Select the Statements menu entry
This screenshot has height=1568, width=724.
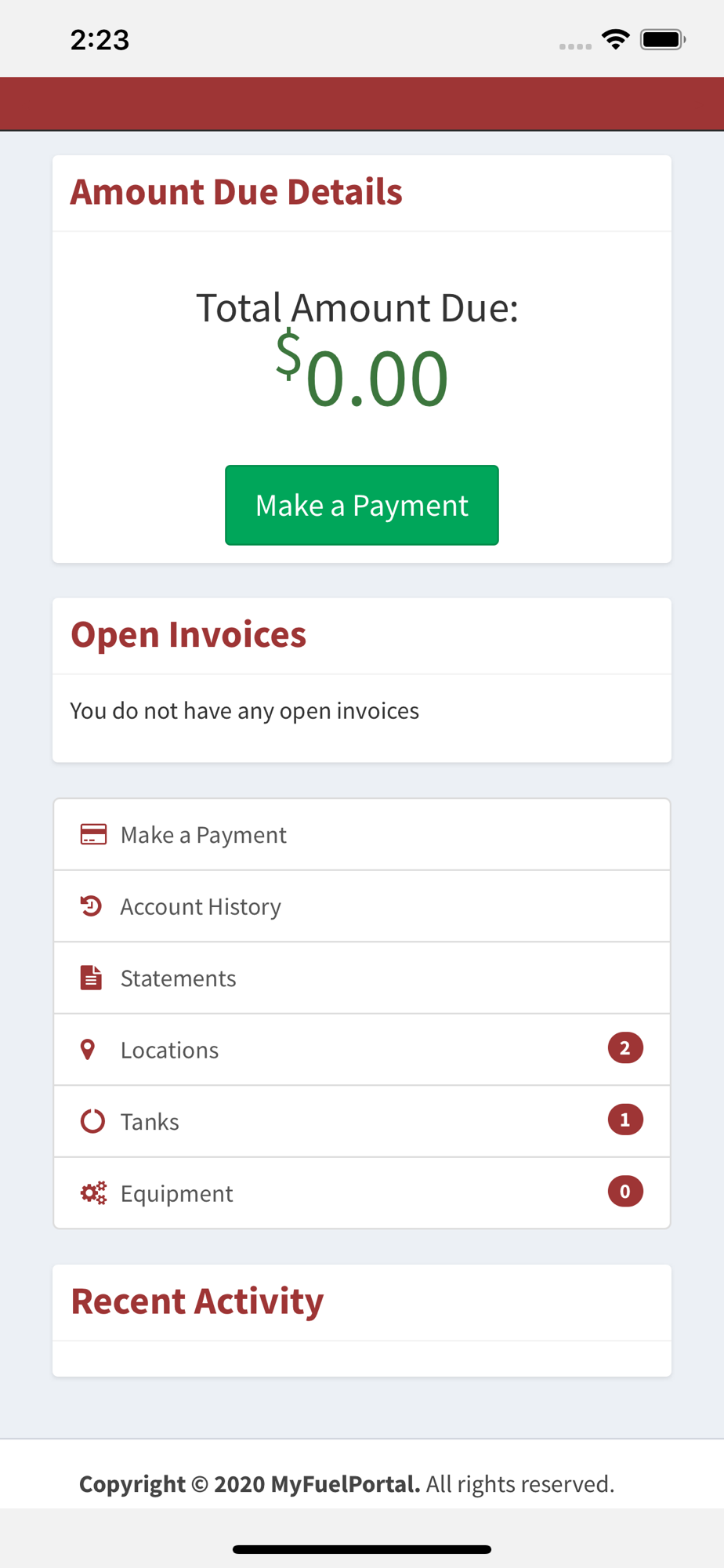pos(362,978)
